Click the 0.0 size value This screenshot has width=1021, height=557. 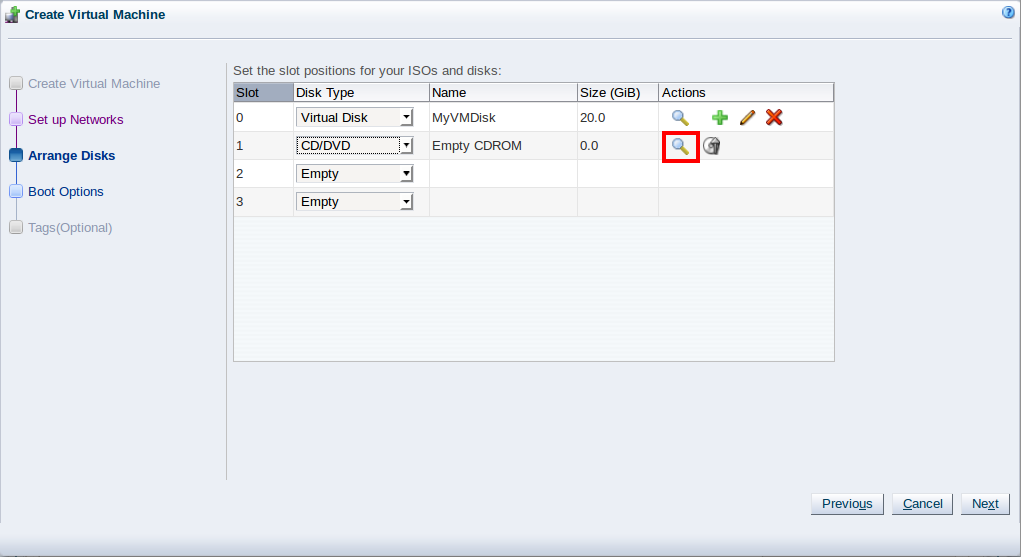pos(589,146)
